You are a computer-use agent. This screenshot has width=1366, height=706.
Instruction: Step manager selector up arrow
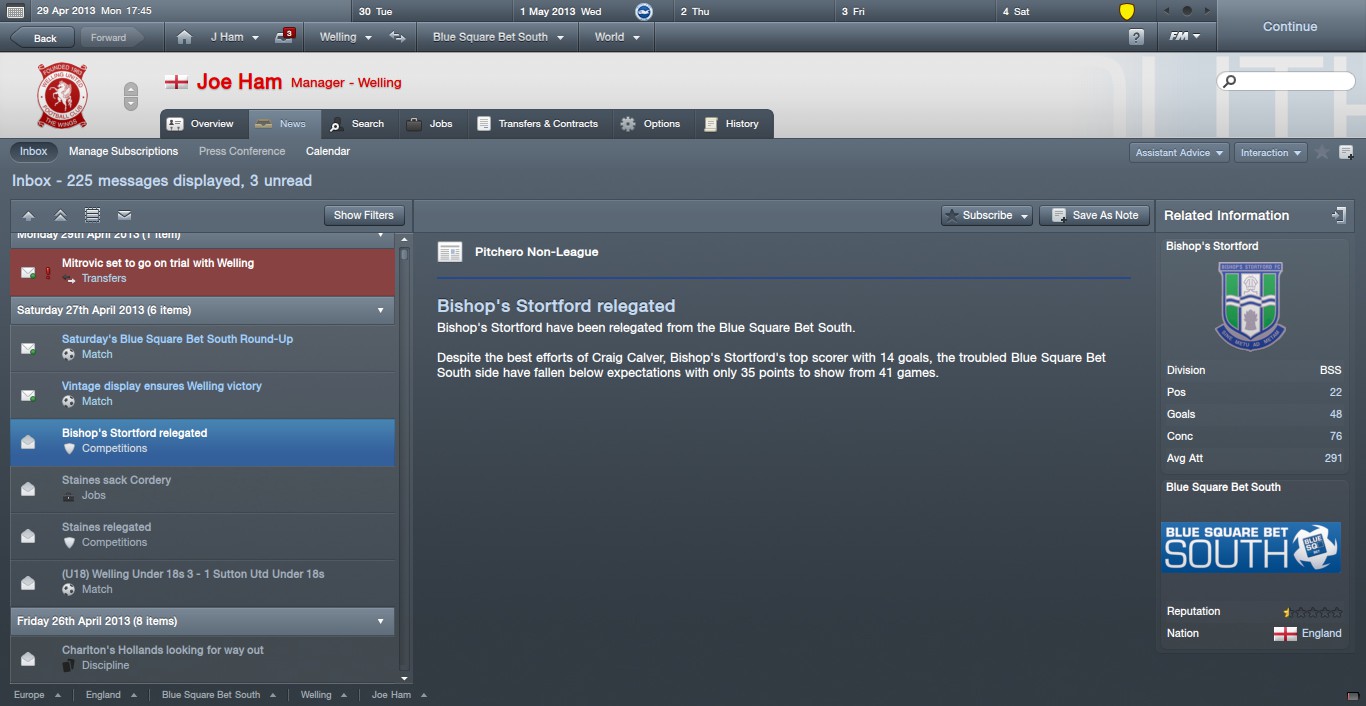[131, 90]
